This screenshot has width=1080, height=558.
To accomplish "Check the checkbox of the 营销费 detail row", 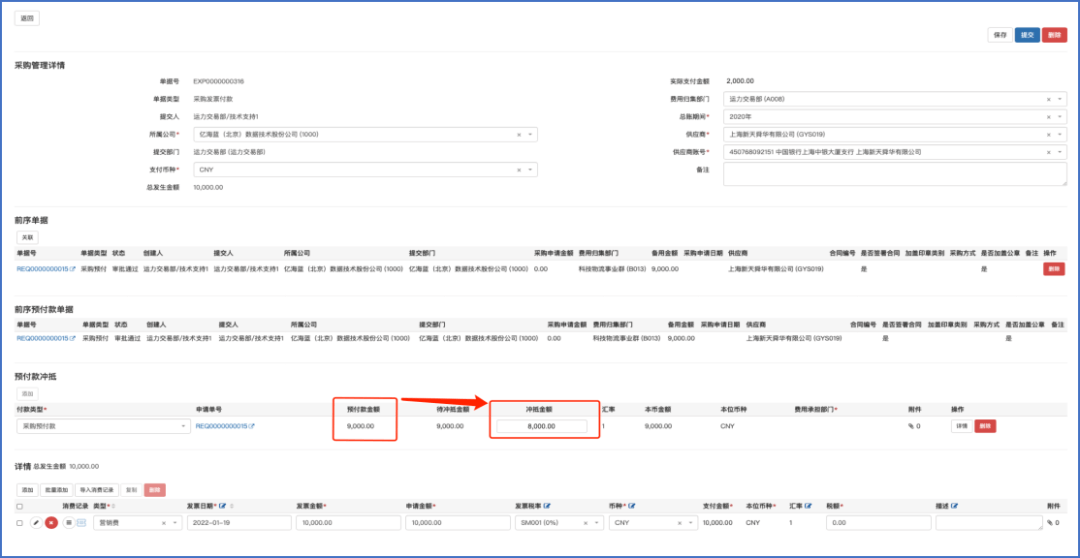I will coord(19,523).
